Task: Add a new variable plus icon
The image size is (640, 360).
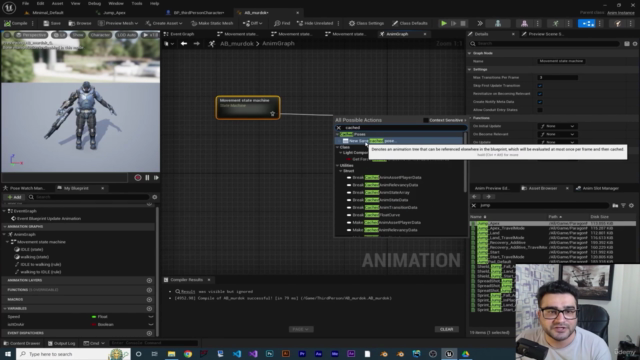Action: (149, 309)
